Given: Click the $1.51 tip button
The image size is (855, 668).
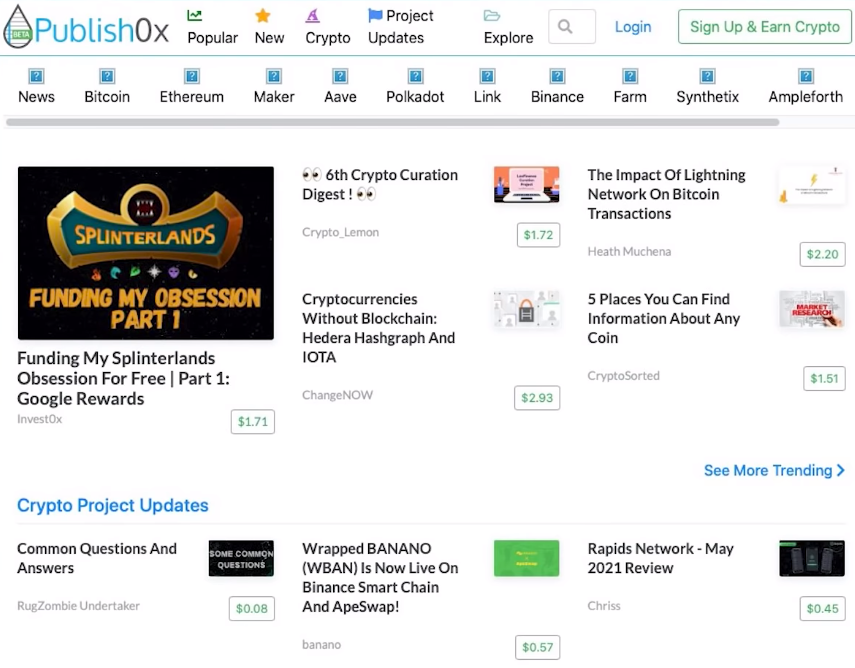Looking at the screenshot, I should pos(824,378).
